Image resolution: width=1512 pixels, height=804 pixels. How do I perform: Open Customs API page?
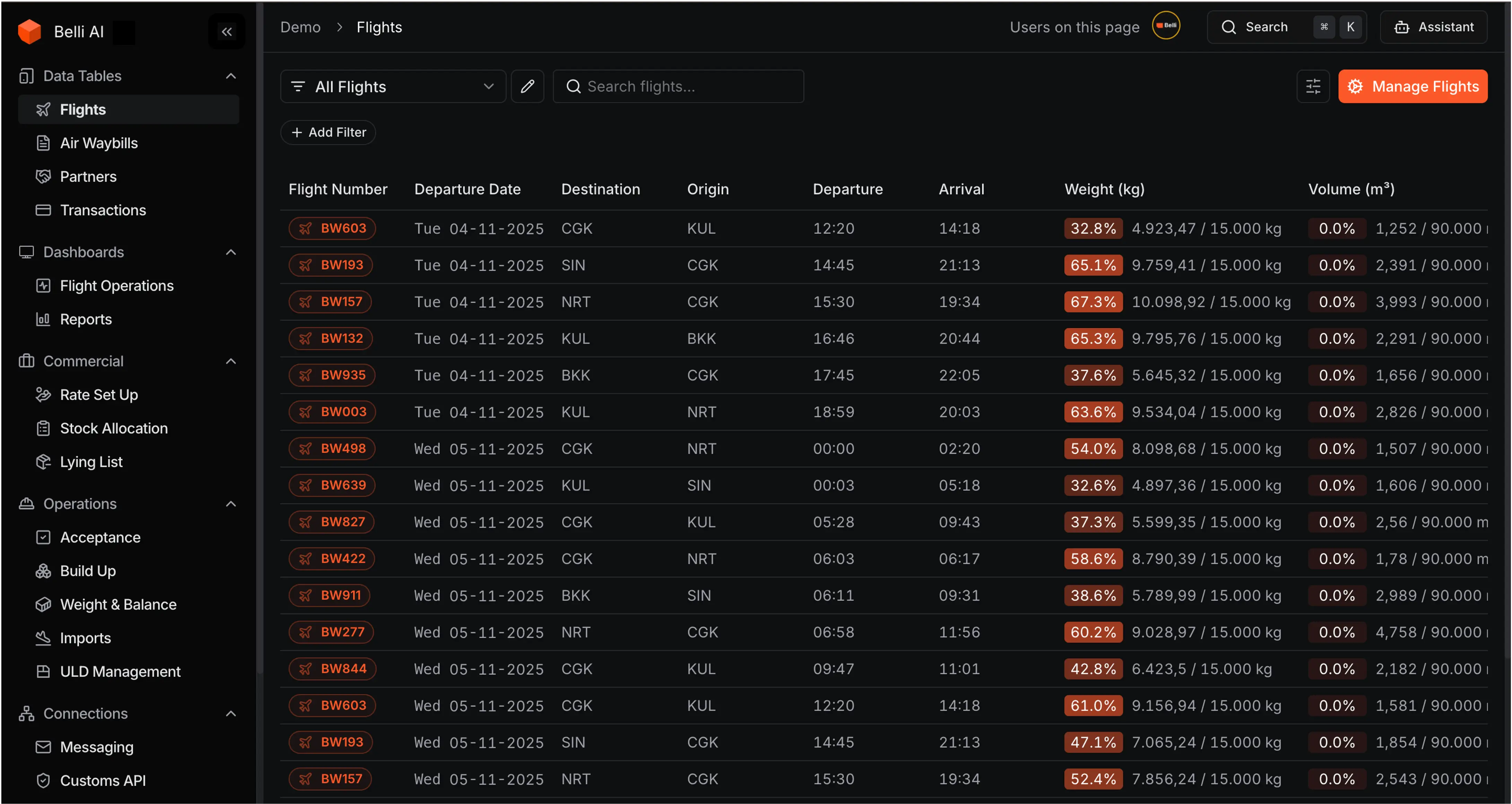pyautogui.click(x=103, y=780)
